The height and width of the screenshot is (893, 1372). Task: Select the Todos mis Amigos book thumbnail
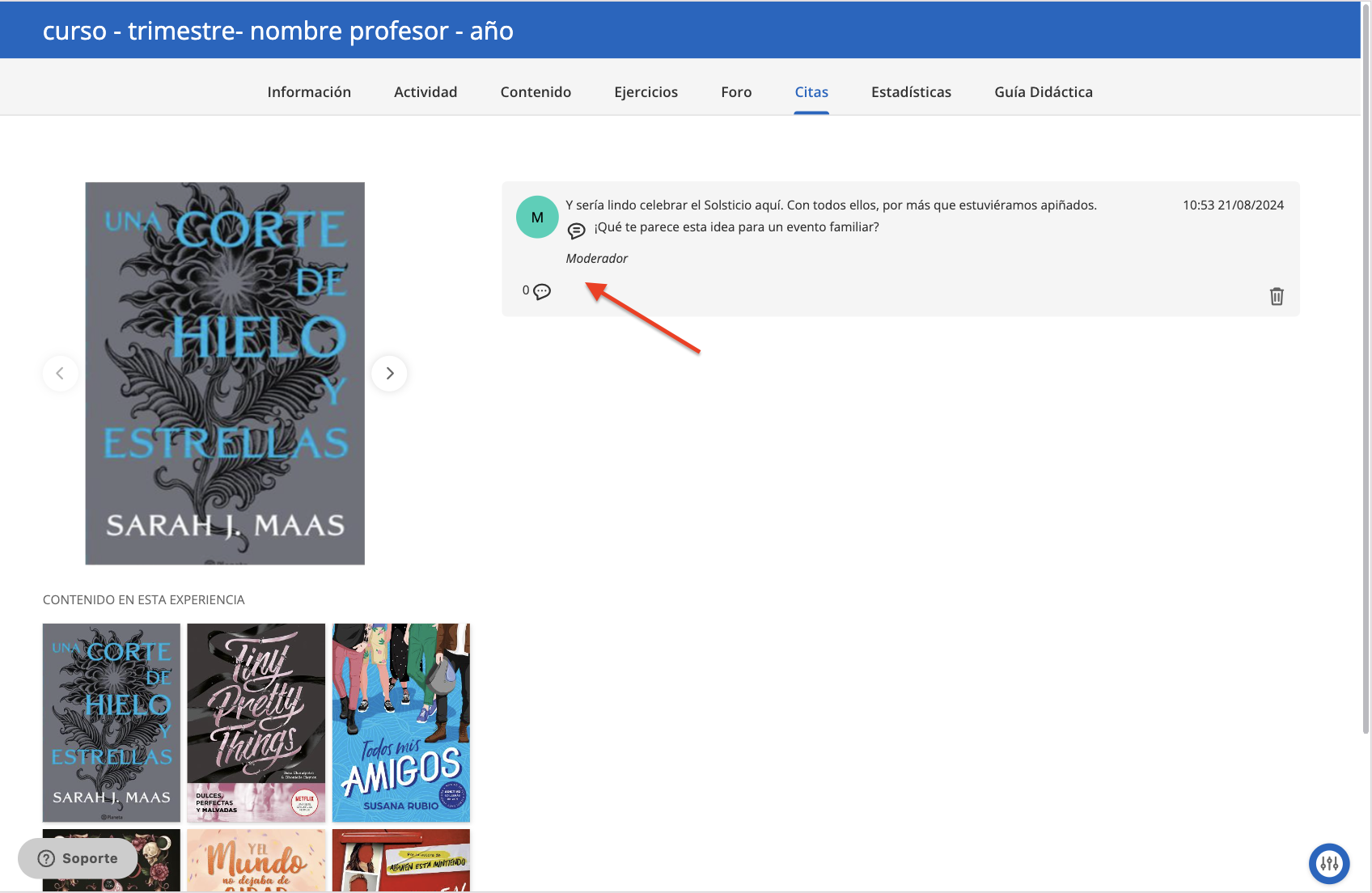401,722
